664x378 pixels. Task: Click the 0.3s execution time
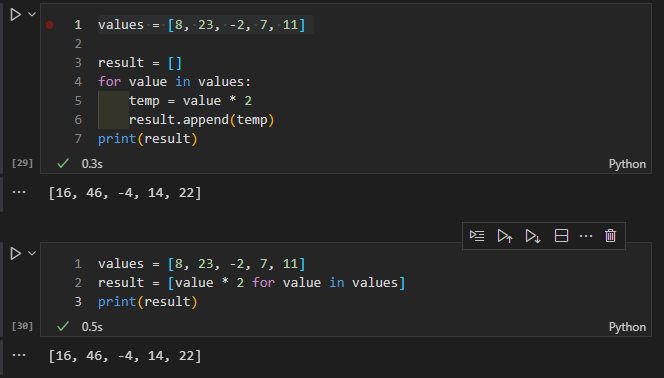92,164
